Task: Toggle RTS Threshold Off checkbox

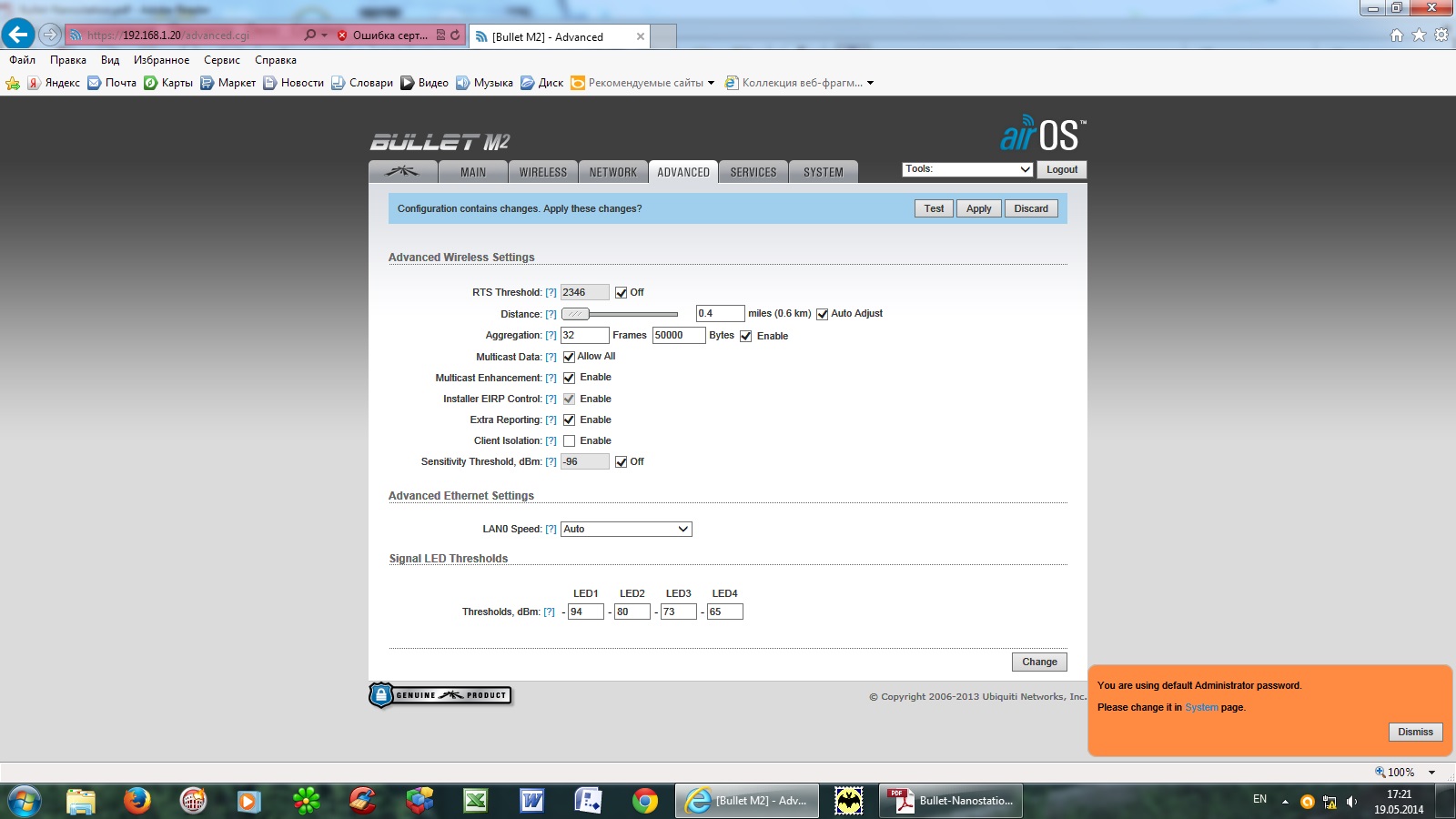Action: click(622, 293)
